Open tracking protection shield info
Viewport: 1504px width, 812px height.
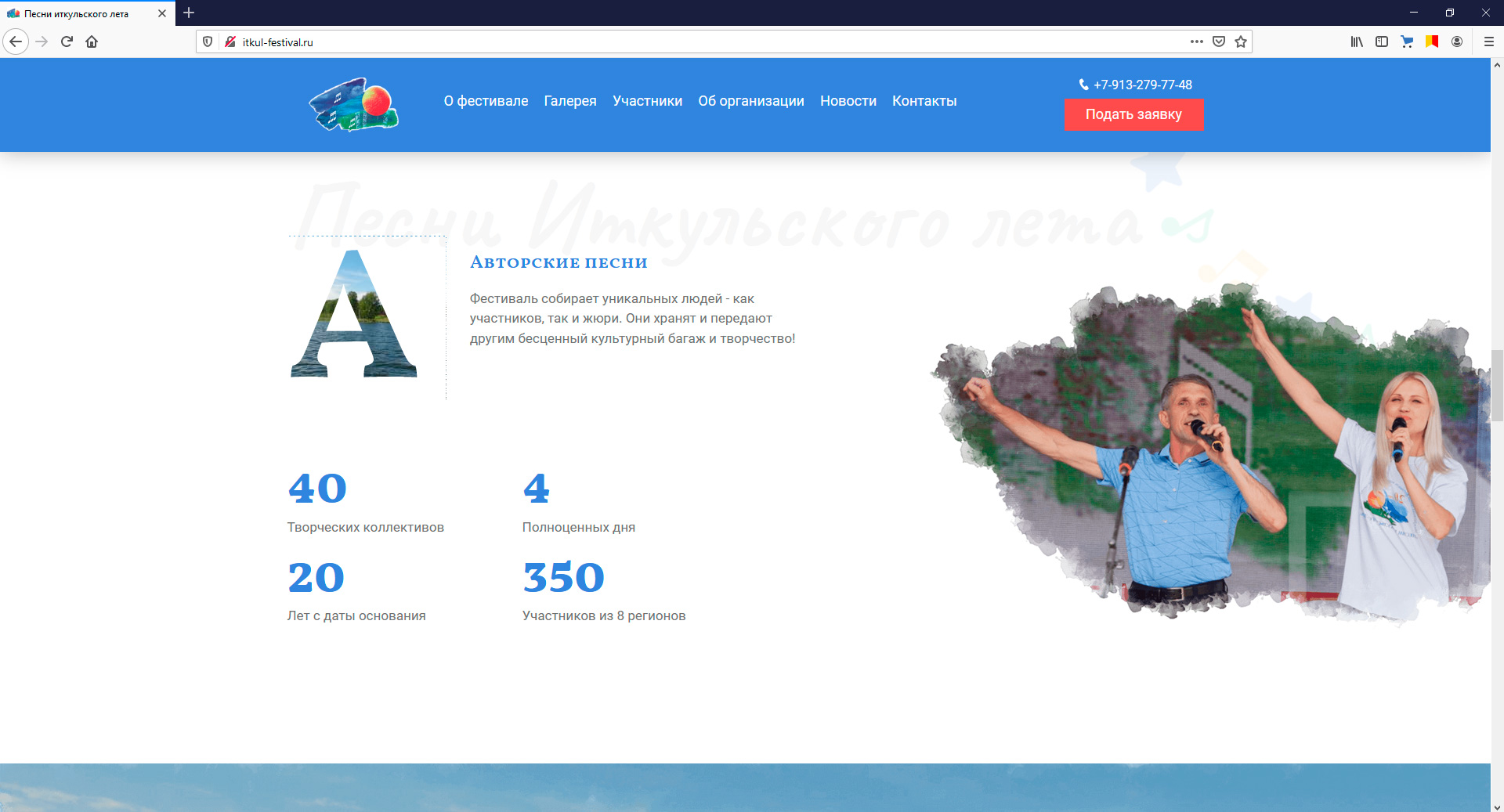[208, 42]
